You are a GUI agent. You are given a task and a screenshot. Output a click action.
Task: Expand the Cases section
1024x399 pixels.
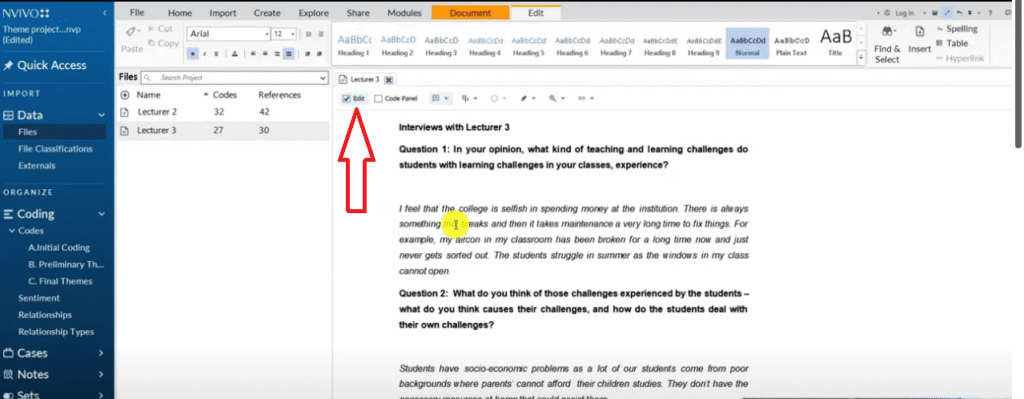(101, 353)
